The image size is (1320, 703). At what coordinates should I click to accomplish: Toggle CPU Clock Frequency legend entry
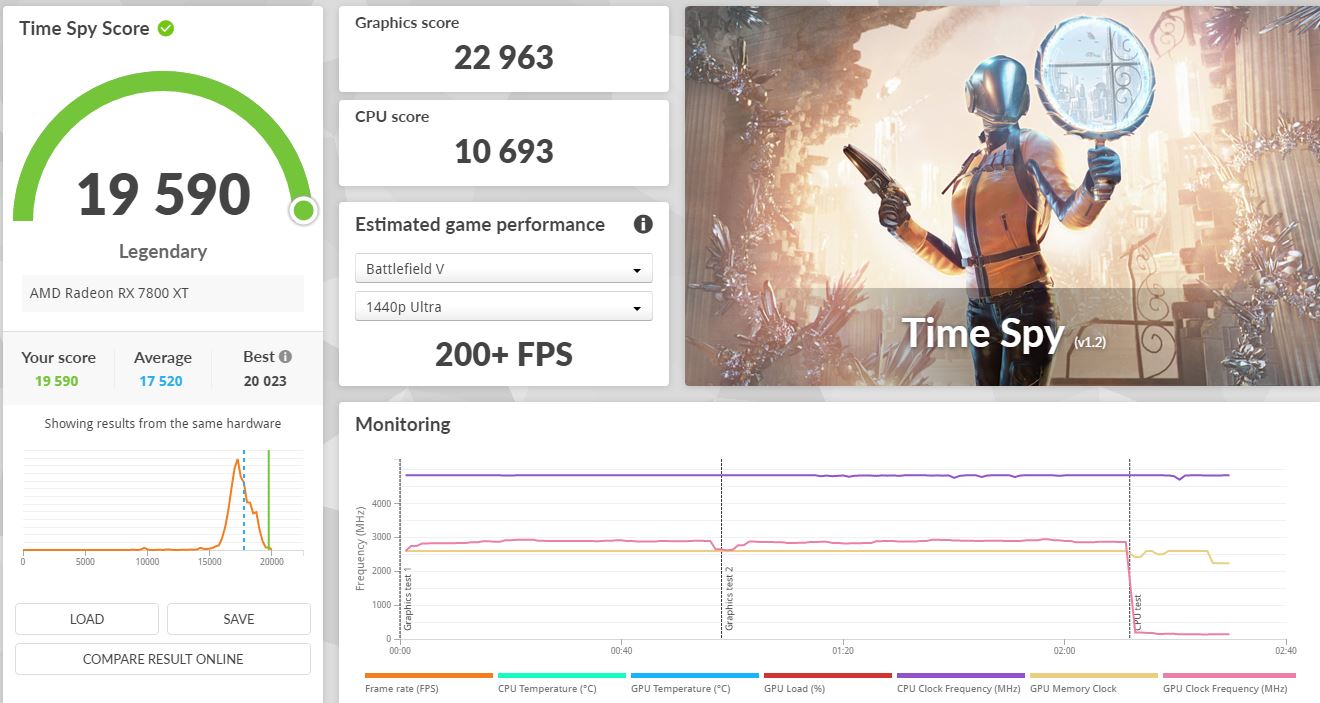[x=960, y=683]
